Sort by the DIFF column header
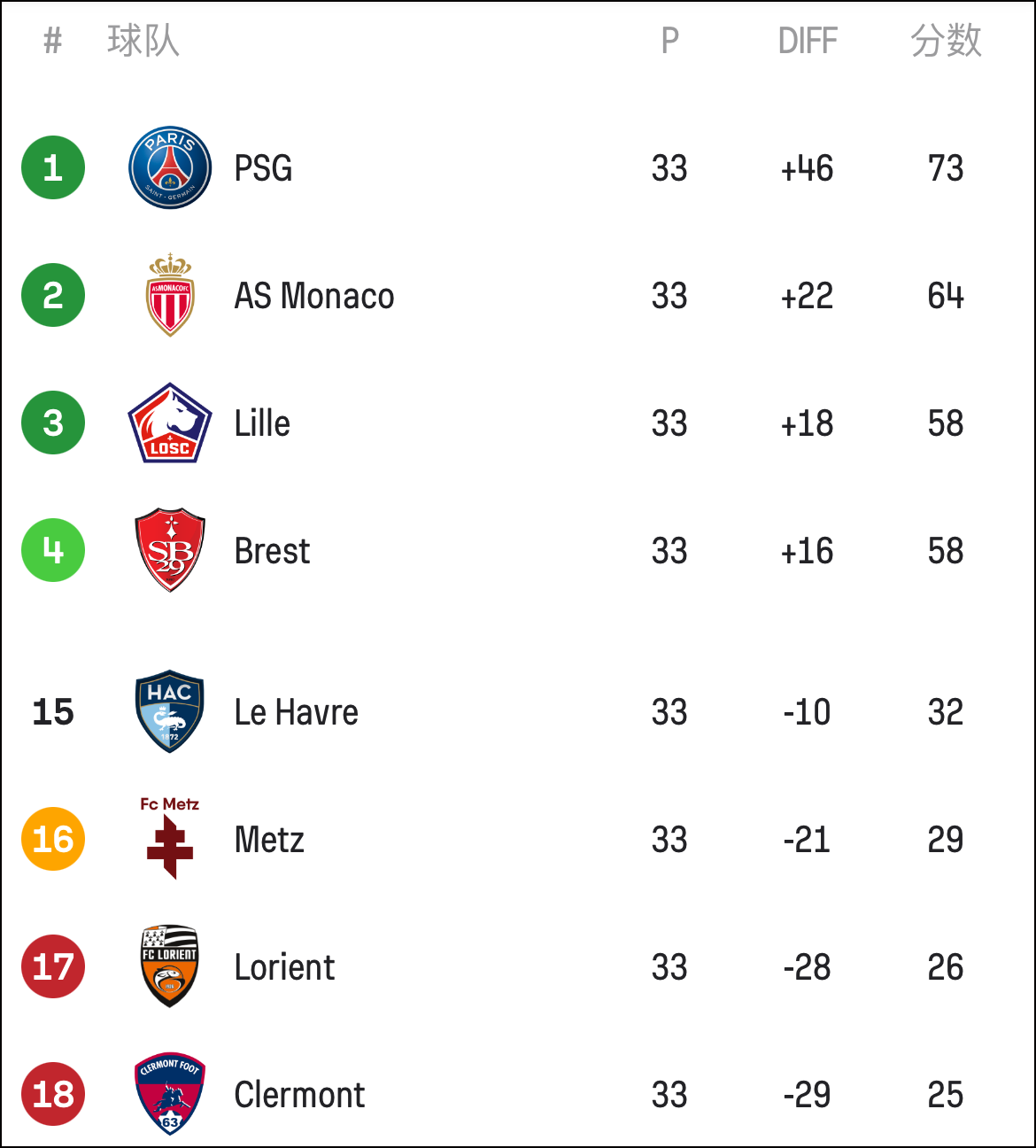This screenshot has width=1036, height=1148. pyautogui.click(x=808, y=41)
